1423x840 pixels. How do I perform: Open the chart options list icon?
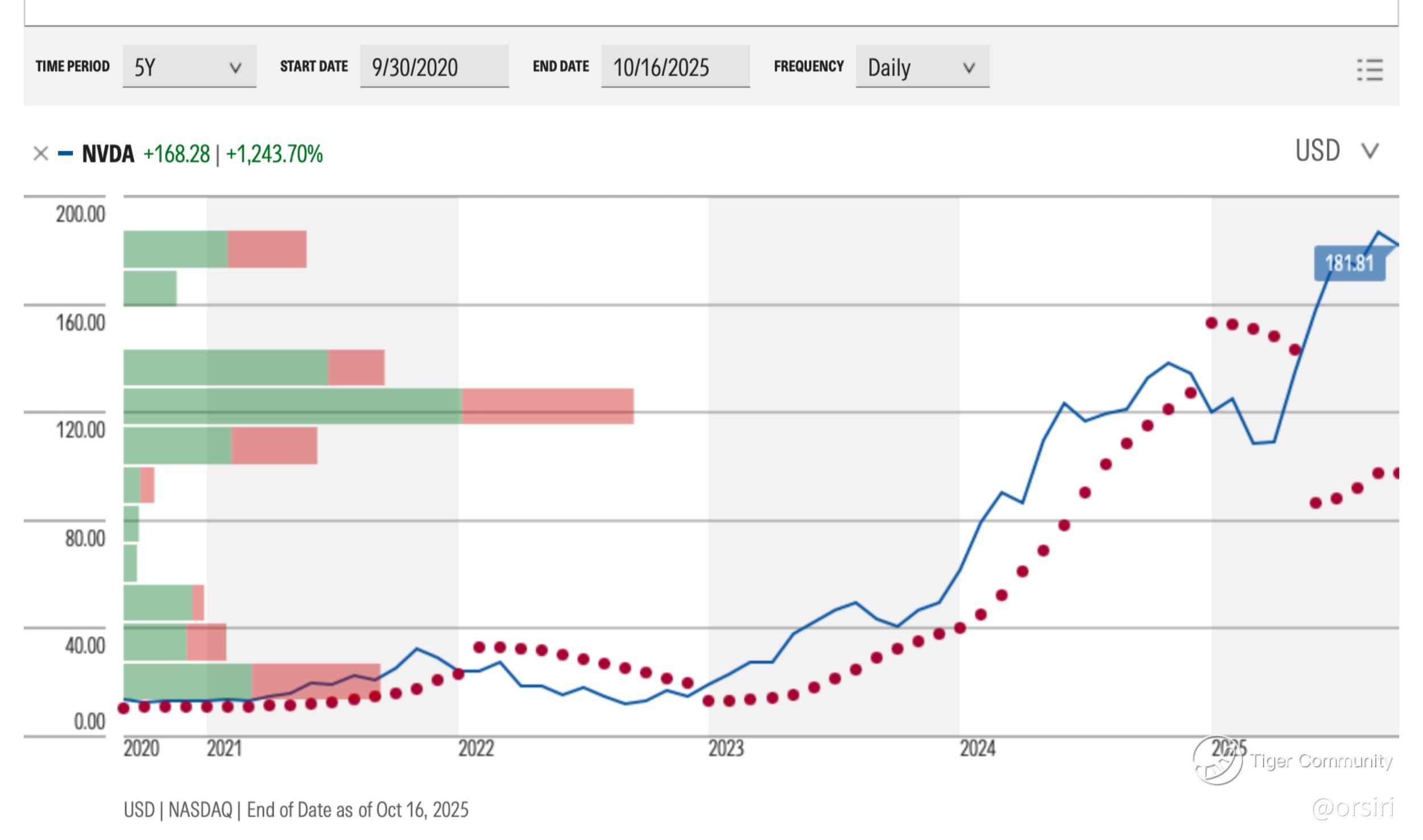tap(1369, 70)
